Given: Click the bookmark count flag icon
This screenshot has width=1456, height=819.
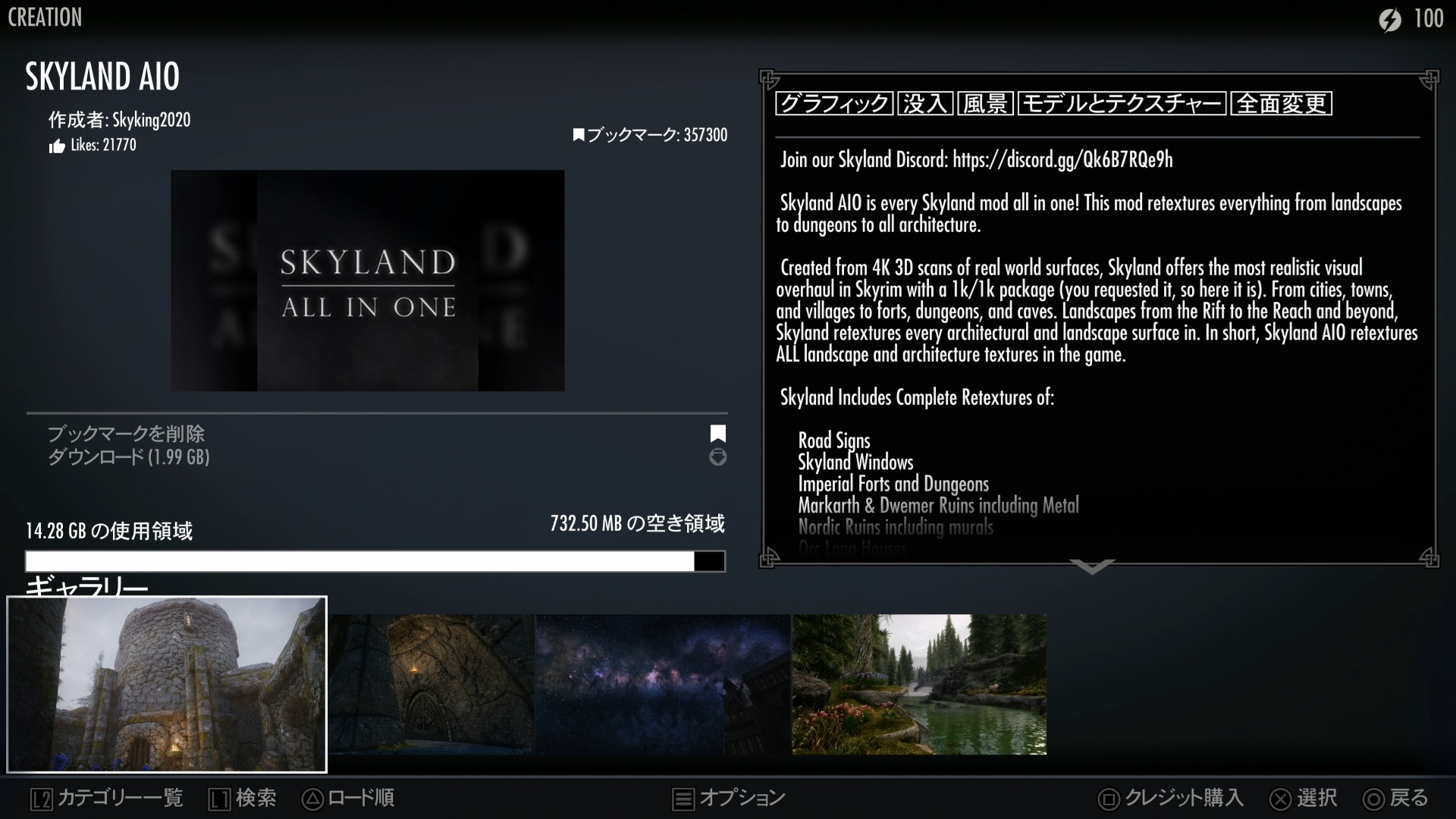Looking at the screenshot, I should [x=579, y=136].
